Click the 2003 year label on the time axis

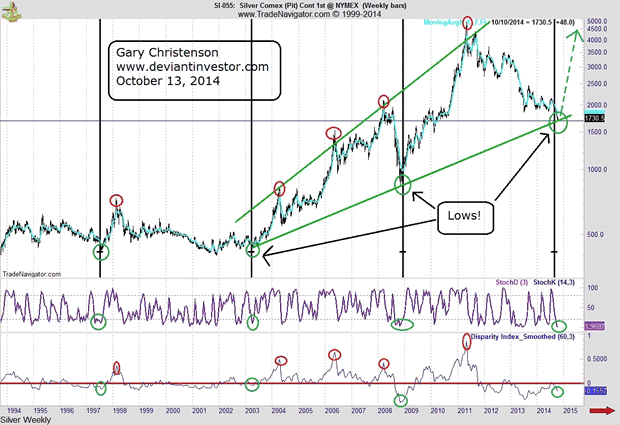click(x=252, y=411)
